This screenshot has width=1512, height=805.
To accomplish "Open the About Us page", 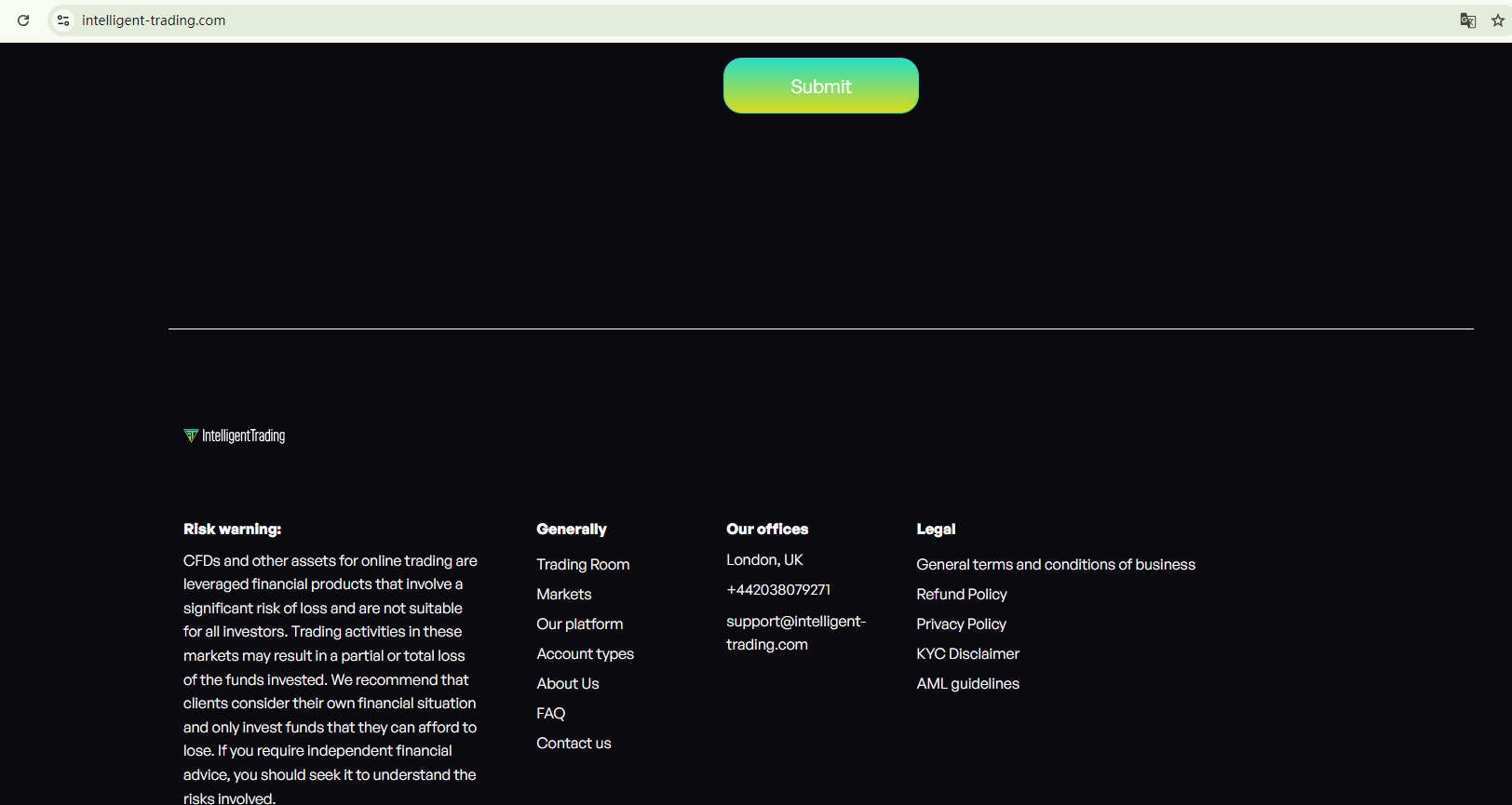I will pyautogui.click(x=568, y=683).
